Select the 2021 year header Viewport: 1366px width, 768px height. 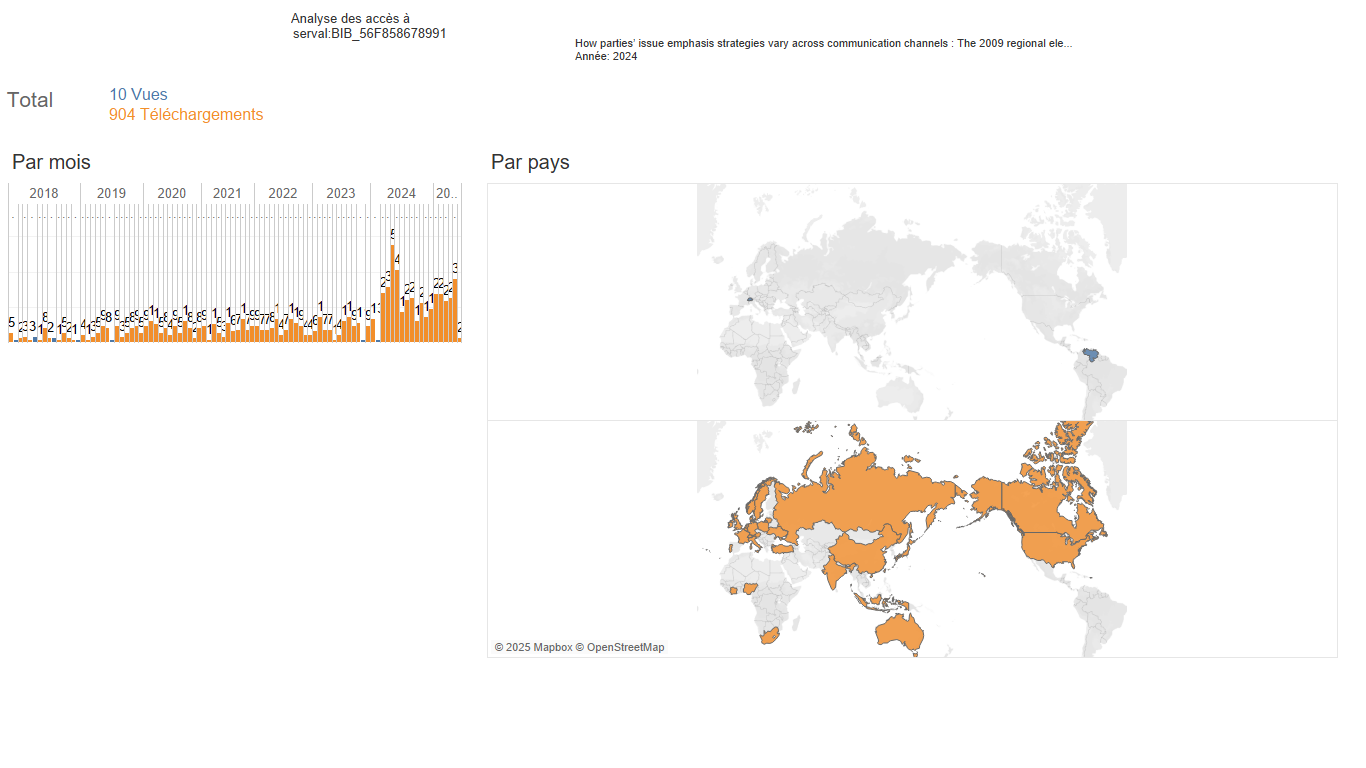point(227,193)
